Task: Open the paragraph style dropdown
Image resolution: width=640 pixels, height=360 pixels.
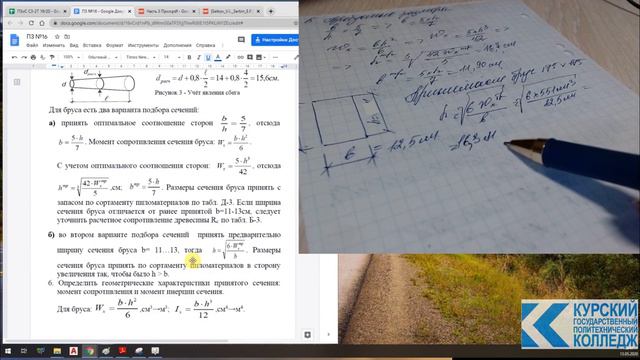Action: (102, 58)
